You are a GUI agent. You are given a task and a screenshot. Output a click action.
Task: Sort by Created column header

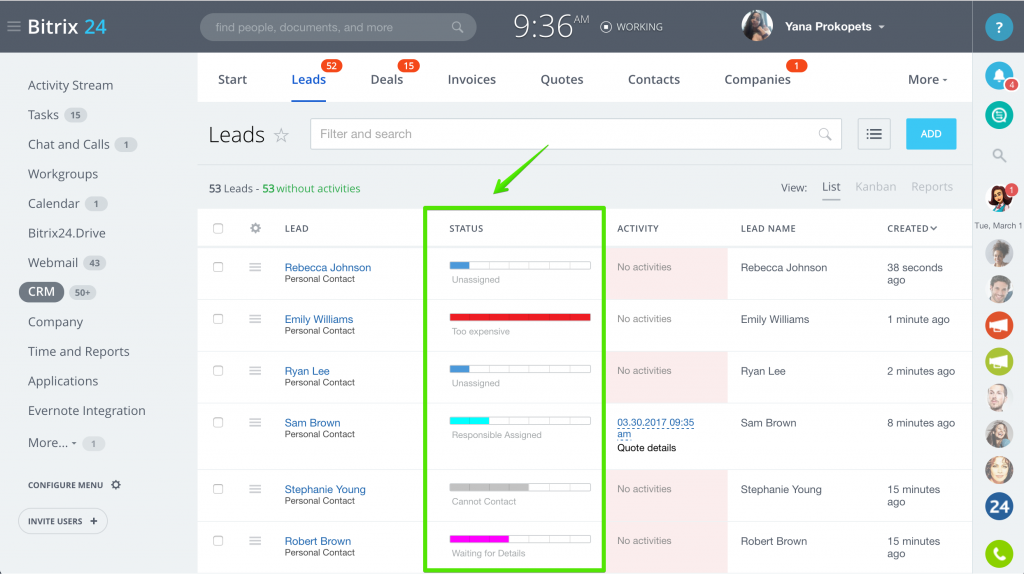tap(912, 229)
